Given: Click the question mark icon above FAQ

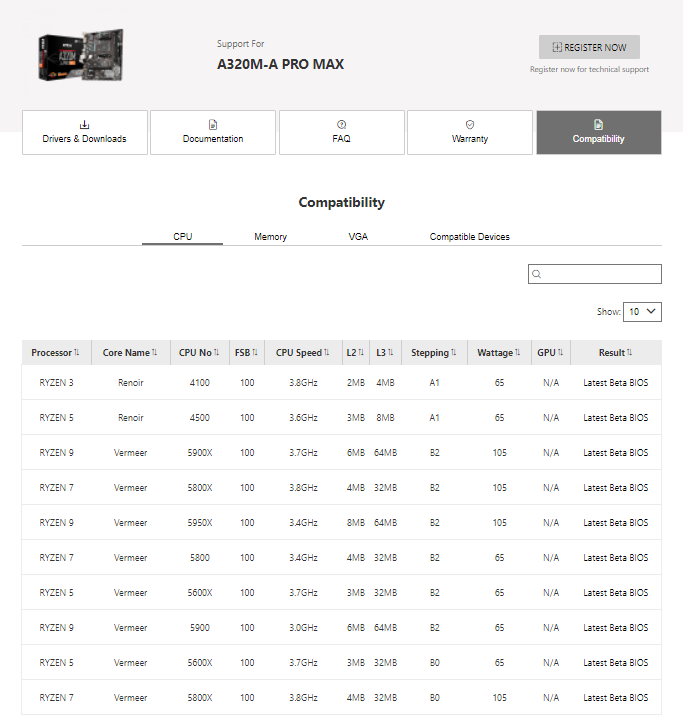Looking at the screenshot, I should pyautogui.click(x=341, y=124).
